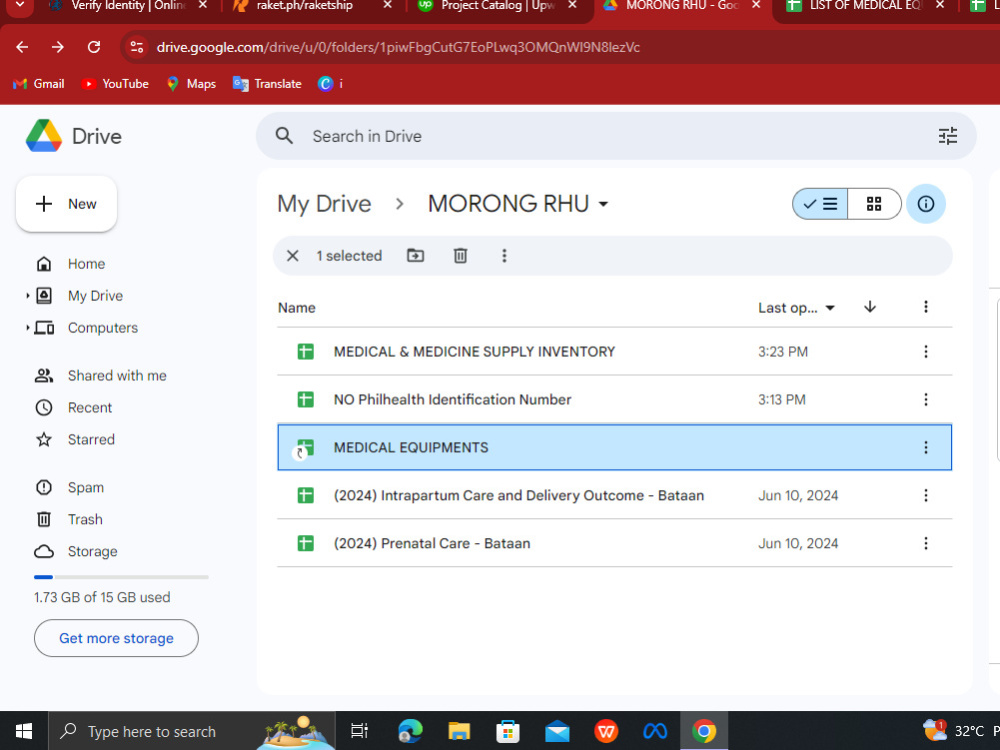The height and width of the screenshot is (750, 1000).
Task: Switch to LIST OF MEDICAL EQ tab
Action: (864, 6)
